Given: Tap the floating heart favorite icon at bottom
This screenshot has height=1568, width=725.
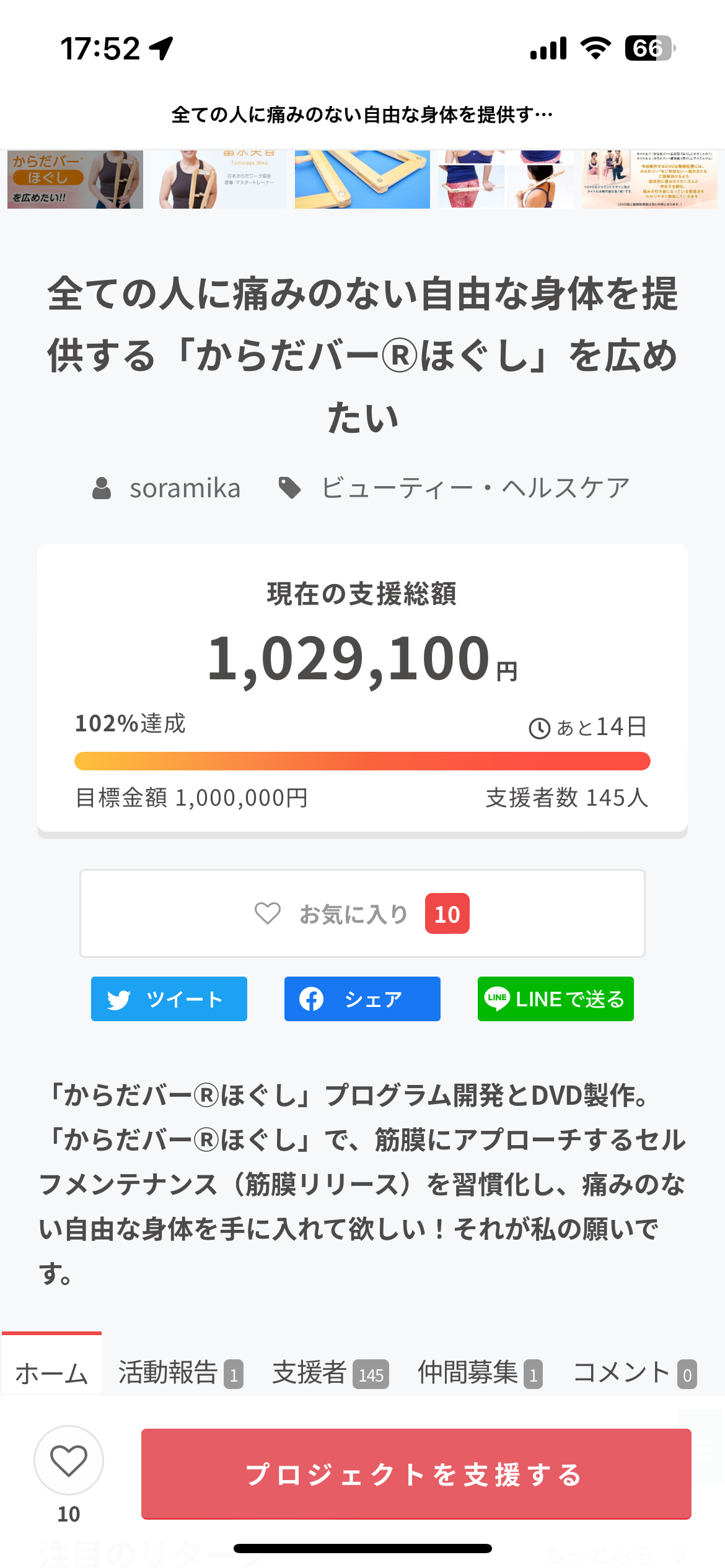Looking at the screenshot, I should tap(69, 1460).
